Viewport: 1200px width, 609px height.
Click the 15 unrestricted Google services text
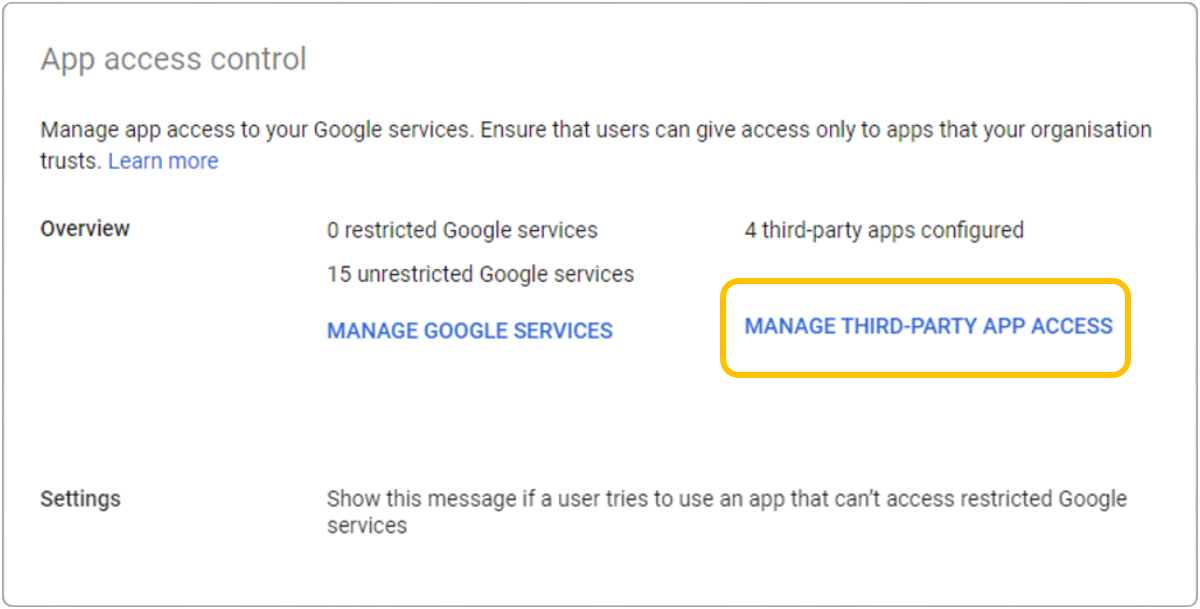[480, 274]
